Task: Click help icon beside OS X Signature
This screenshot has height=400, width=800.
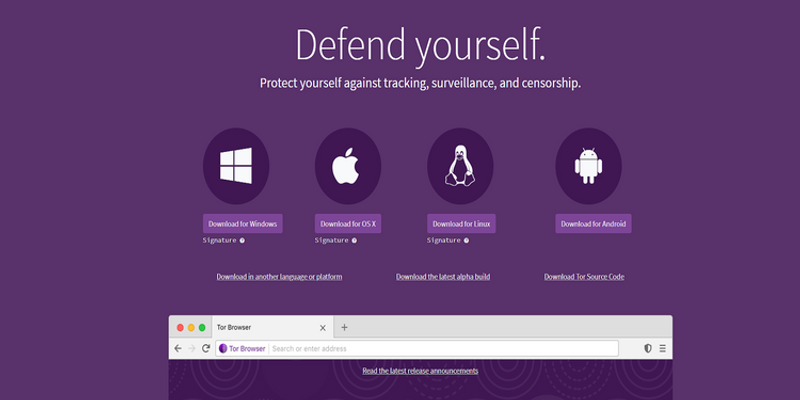Action: [x=354, y=240]
